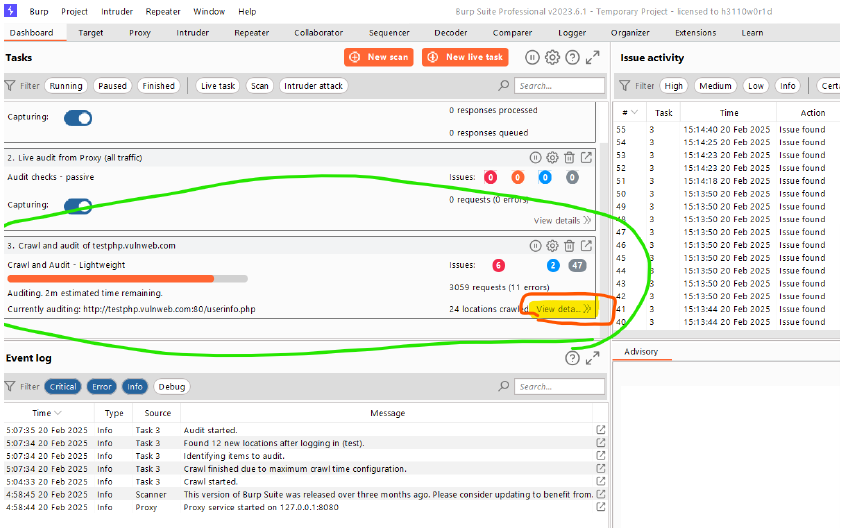844x532 pixels.
Task: Click the Tasks filter funnel icon
Action: pos(10,86)
